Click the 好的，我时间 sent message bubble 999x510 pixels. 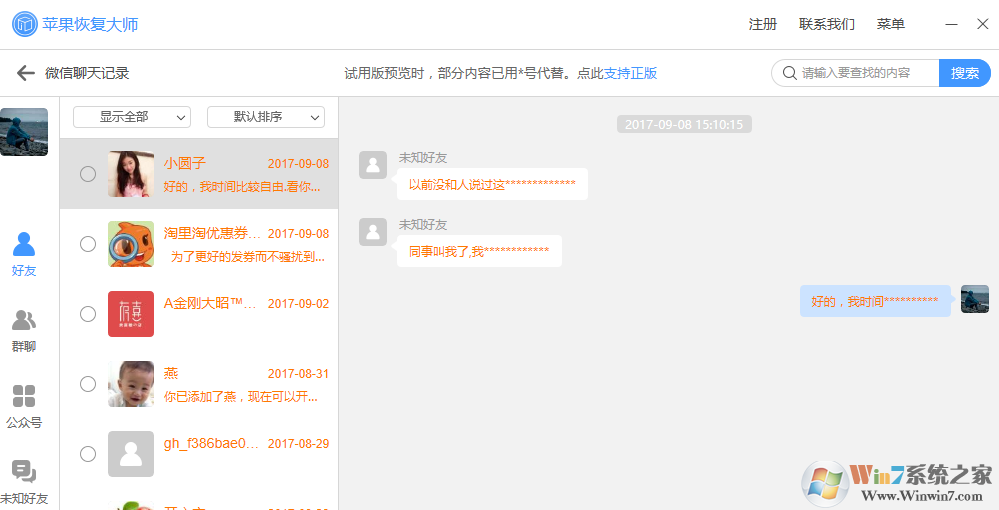(x=875, y=301)
